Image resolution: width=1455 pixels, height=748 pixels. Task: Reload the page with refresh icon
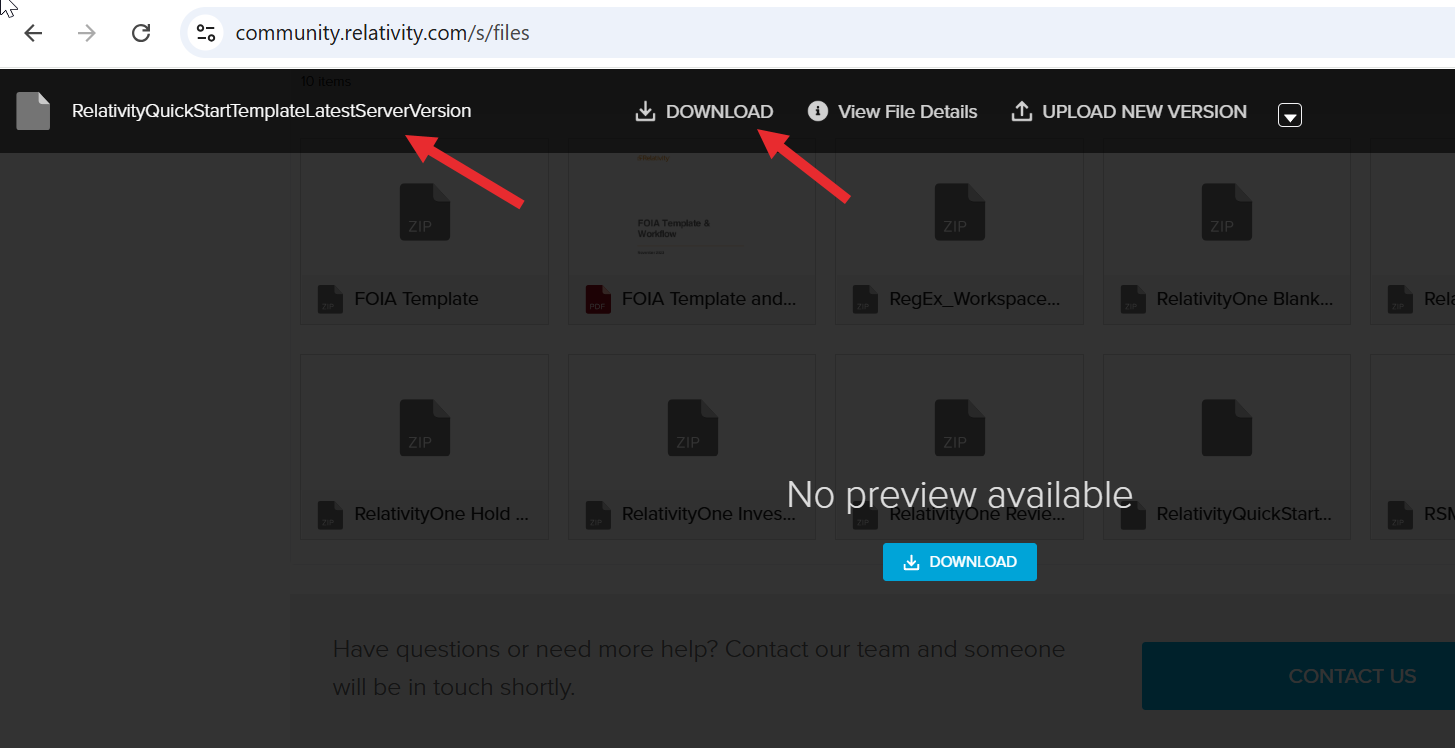point(141,33)
